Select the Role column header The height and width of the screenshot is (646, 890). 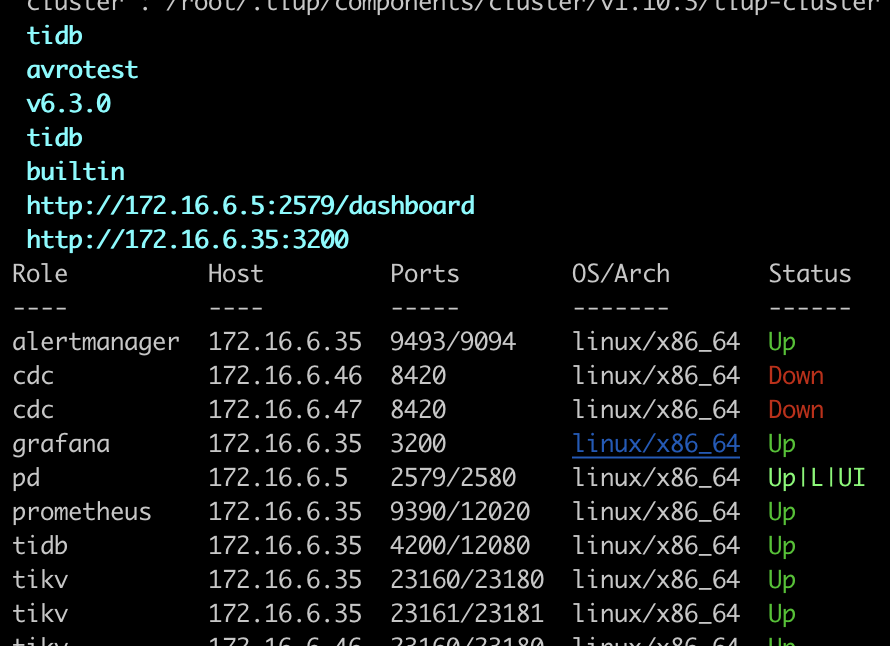[x=39, y=273]
